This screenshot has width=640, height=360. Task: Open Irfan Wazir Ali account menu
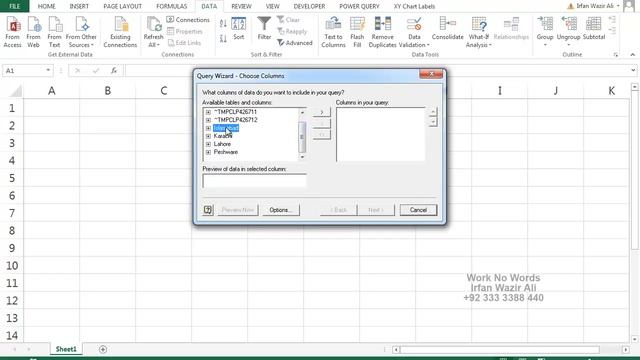(594, 6)
